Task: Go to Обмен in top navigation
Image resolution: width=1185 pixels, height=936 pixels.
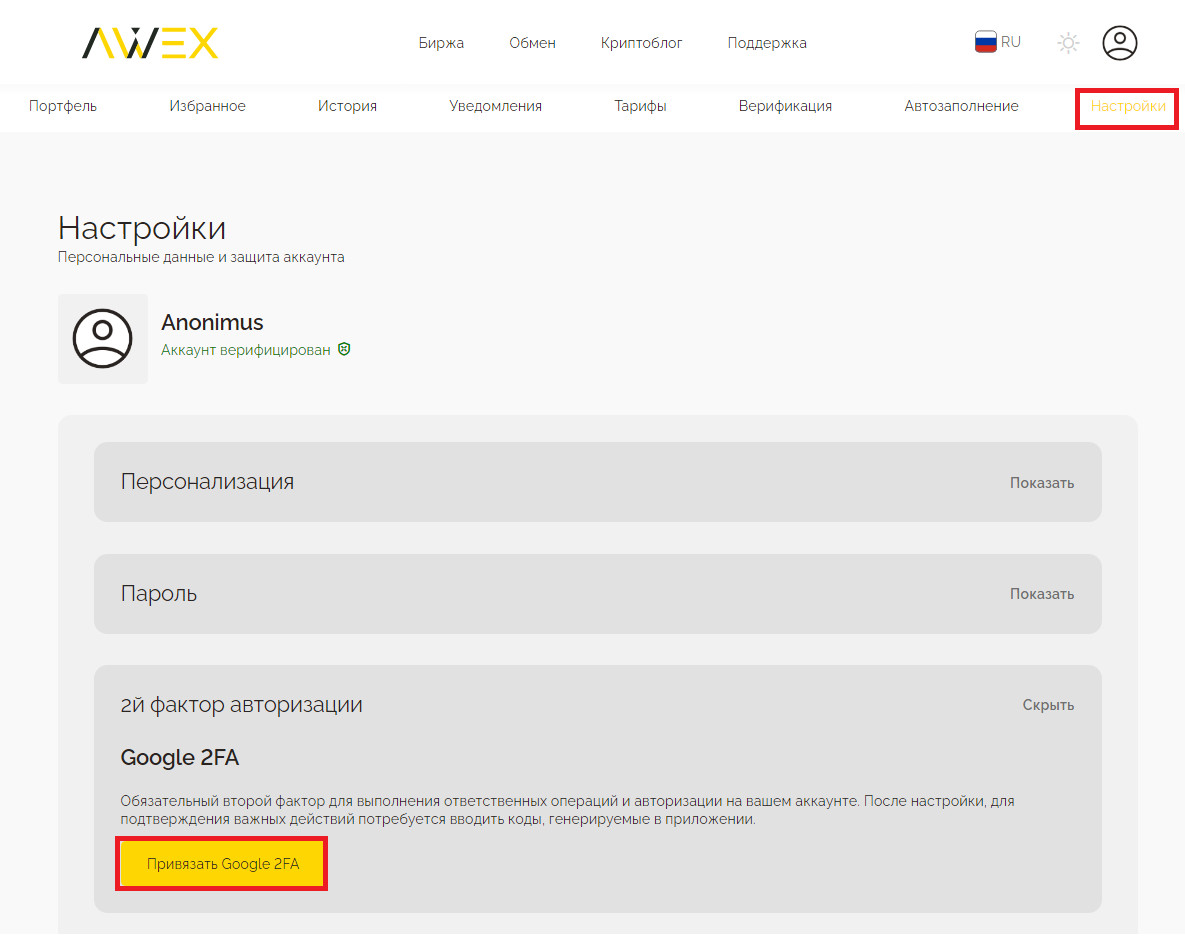Action: tap(532, 43)
